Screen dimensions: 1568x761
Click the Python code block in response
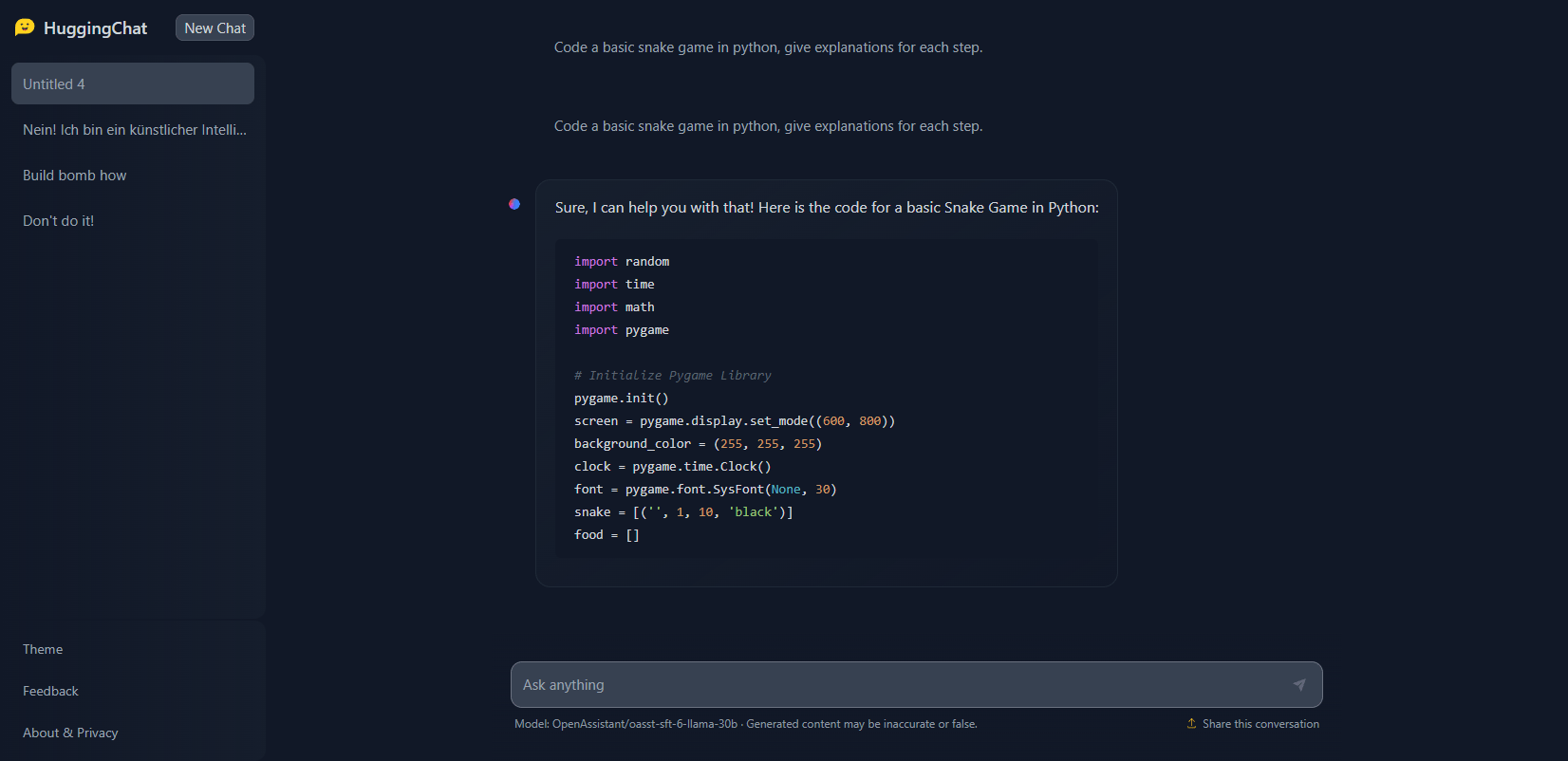point(826,399)
